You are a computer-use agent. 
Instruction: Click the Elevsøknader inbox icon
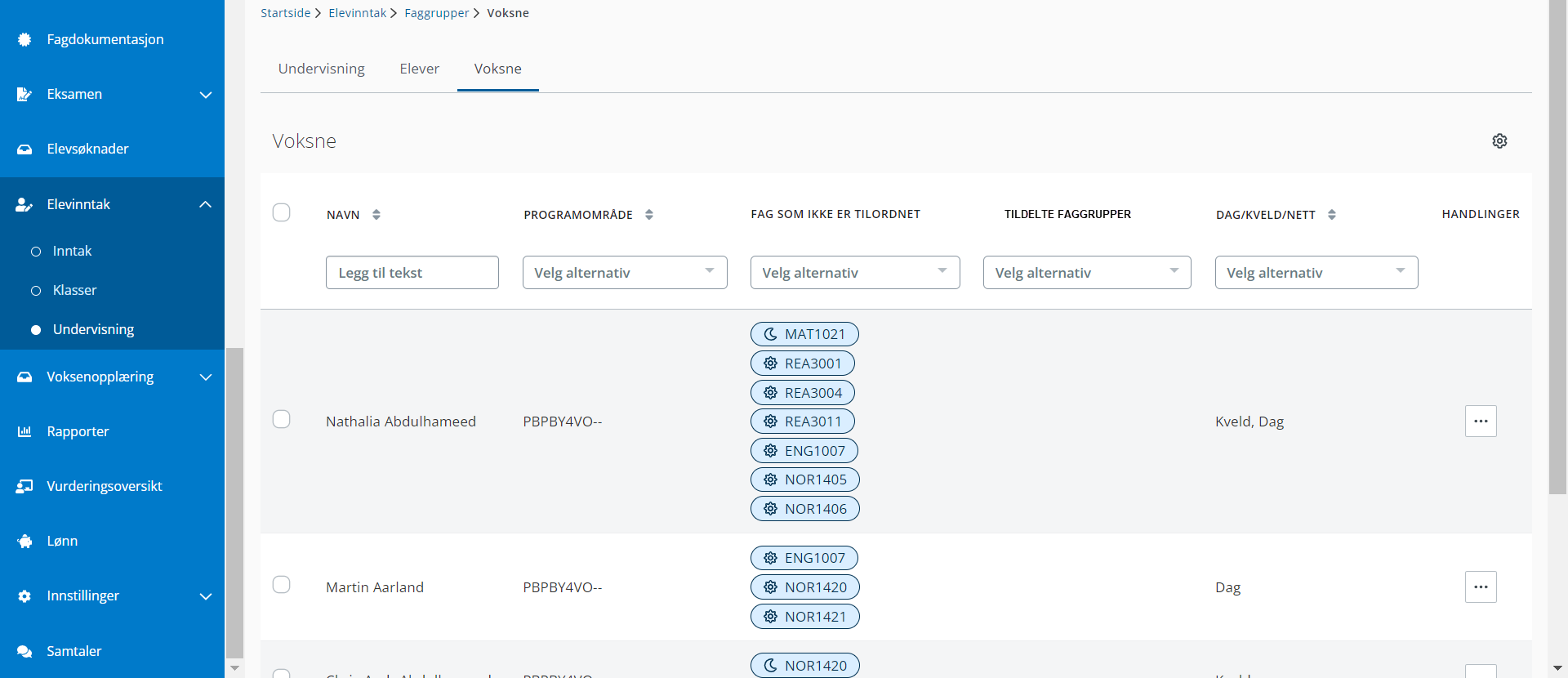(24, 149)
